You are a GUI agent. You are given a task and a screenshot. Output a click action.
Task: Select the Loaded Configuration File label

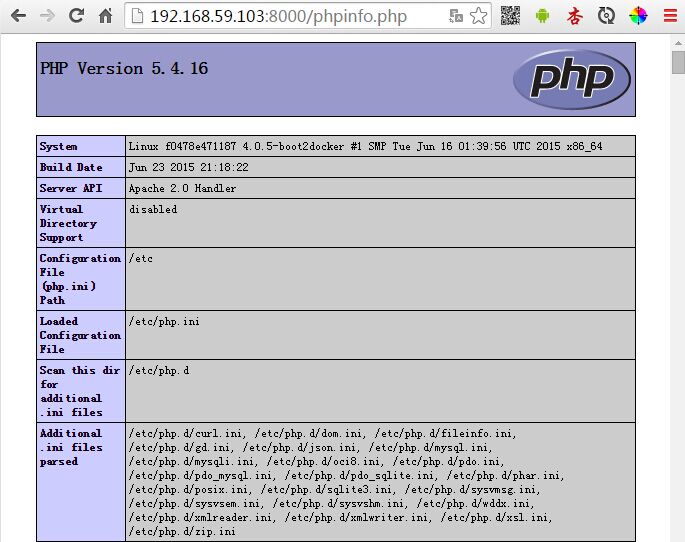coord(80,335)
